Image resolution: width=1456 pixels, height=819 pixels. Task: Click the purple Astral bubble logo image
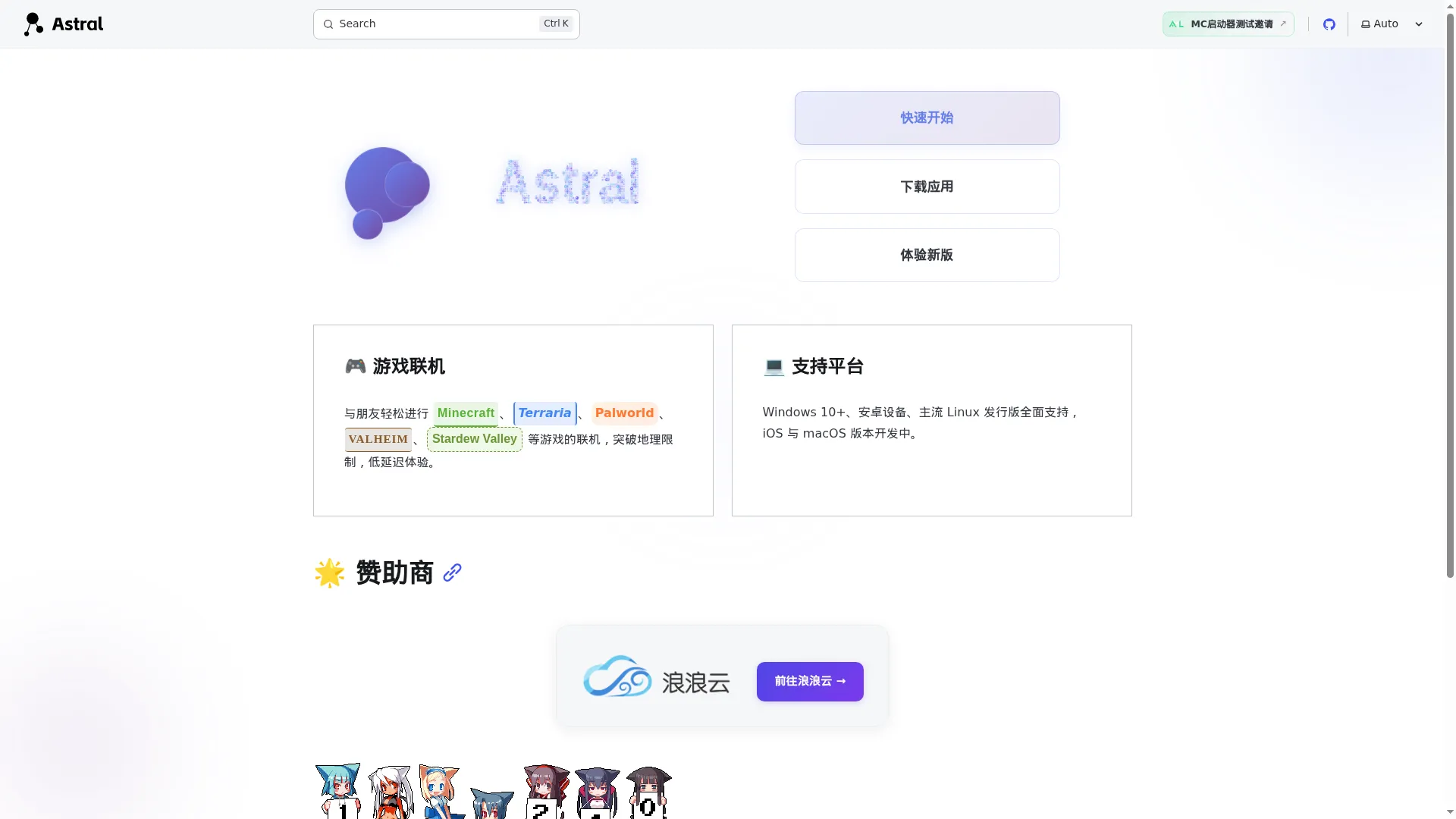[388, 193]
